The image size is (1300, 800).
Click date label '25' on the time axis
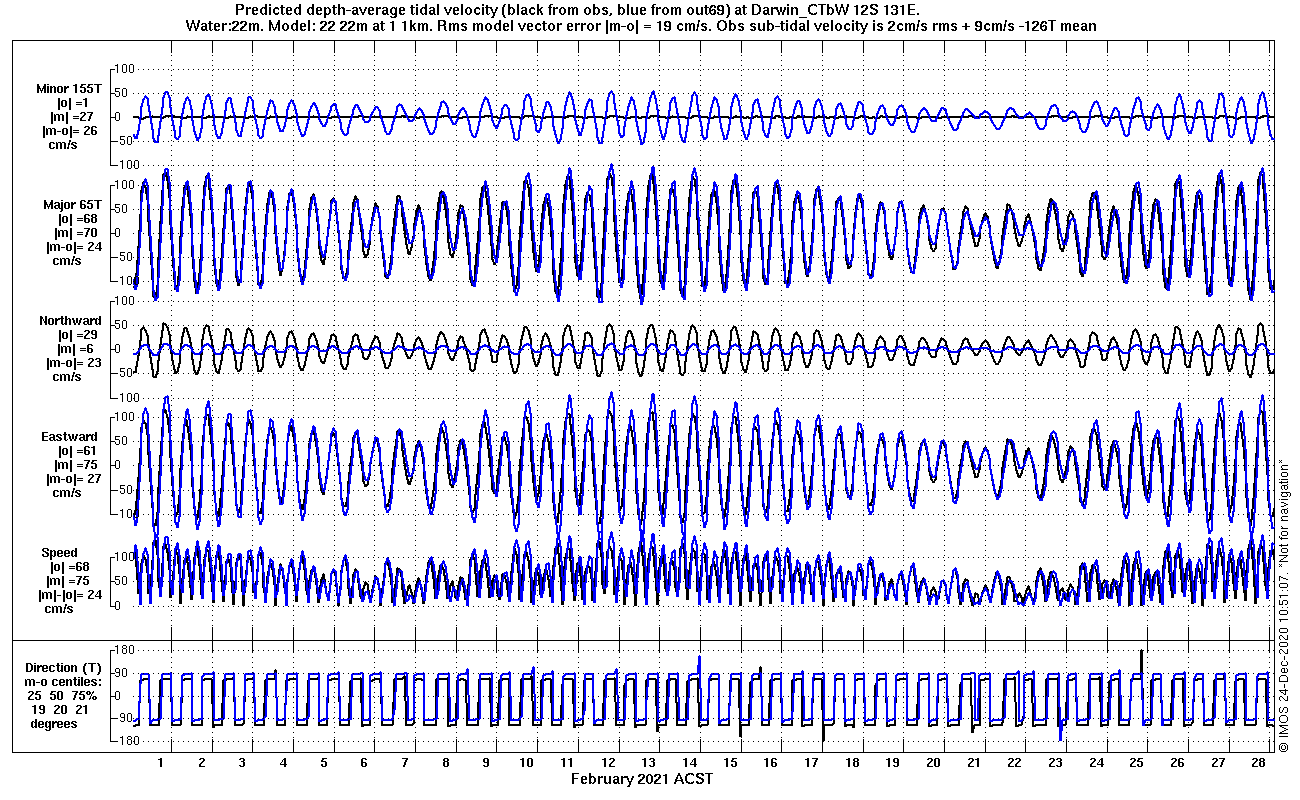pos(1137,762)
